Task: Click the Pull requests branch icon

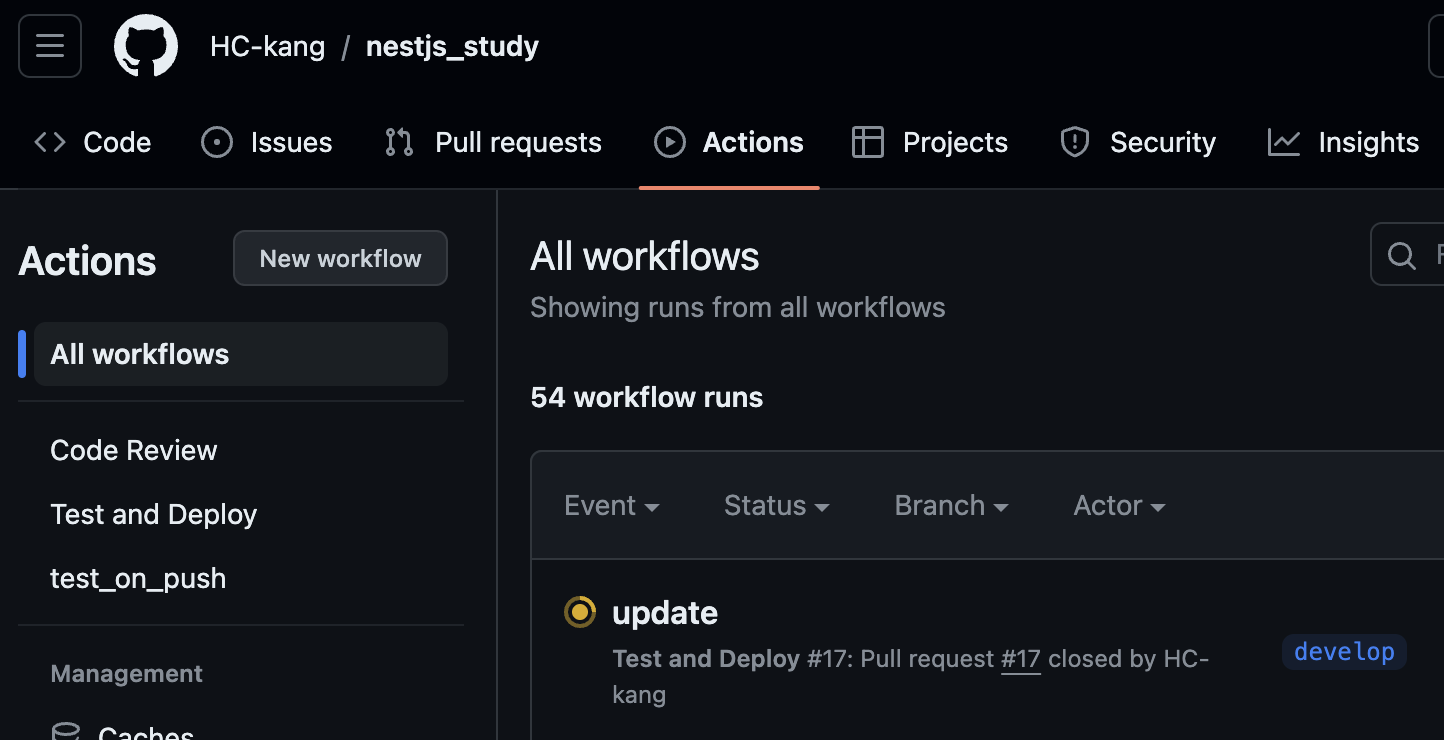Action: pos(399,143)
